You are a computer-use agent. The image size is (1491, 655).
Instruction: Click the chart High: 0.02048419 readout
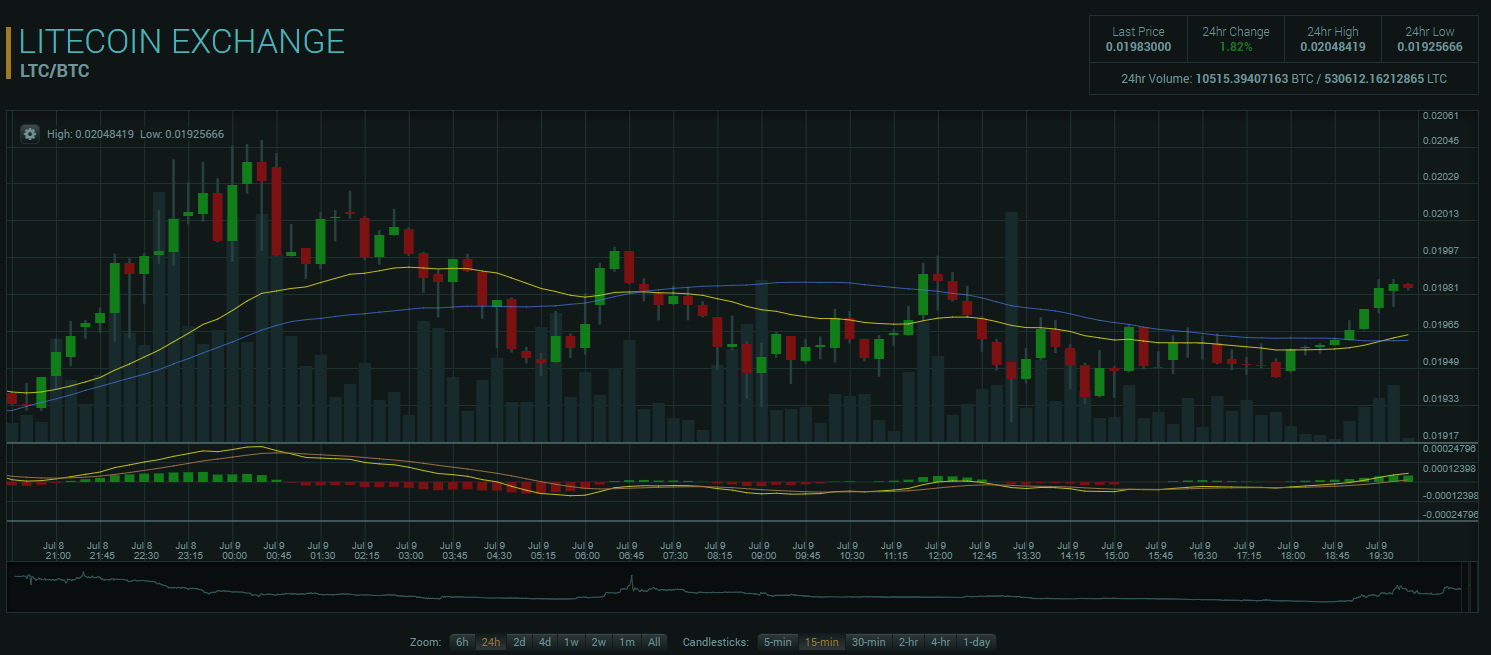(90, 134)
